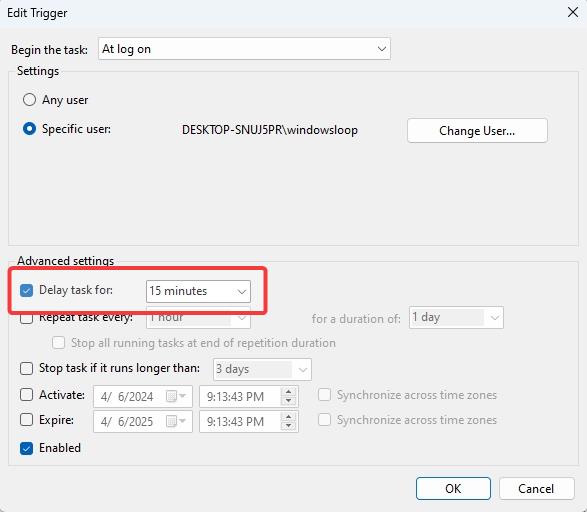The height and width of the screenshot is (512, 587).
Task: Decrease Expire time with the down arrow
Action: pyautogui.click(x=288, y=426)
